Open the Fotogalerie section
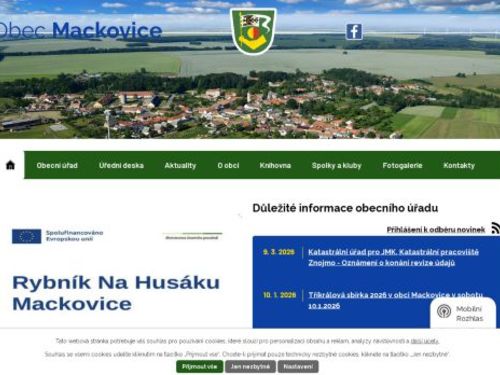Screen dimensions: 500x375 [x=402, y=165]
